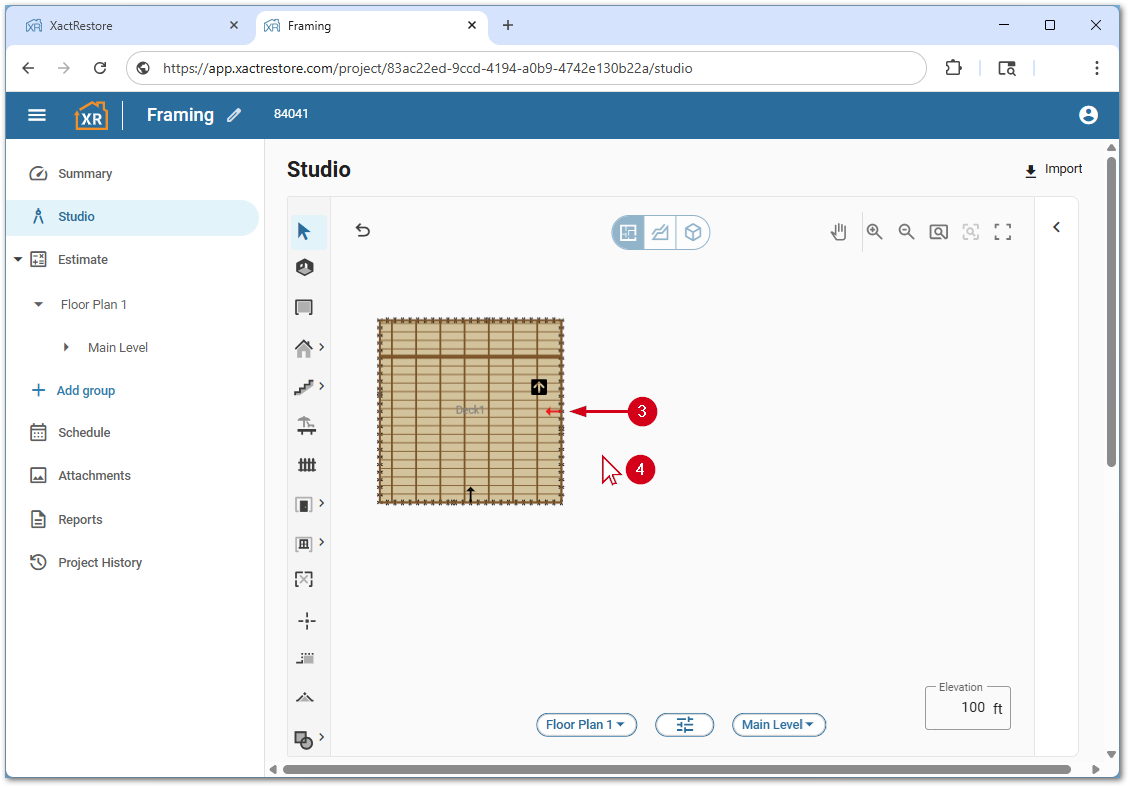Switch to floor plan 2D view
Viewport: 1129px width, 787px height.
(629, 233)
